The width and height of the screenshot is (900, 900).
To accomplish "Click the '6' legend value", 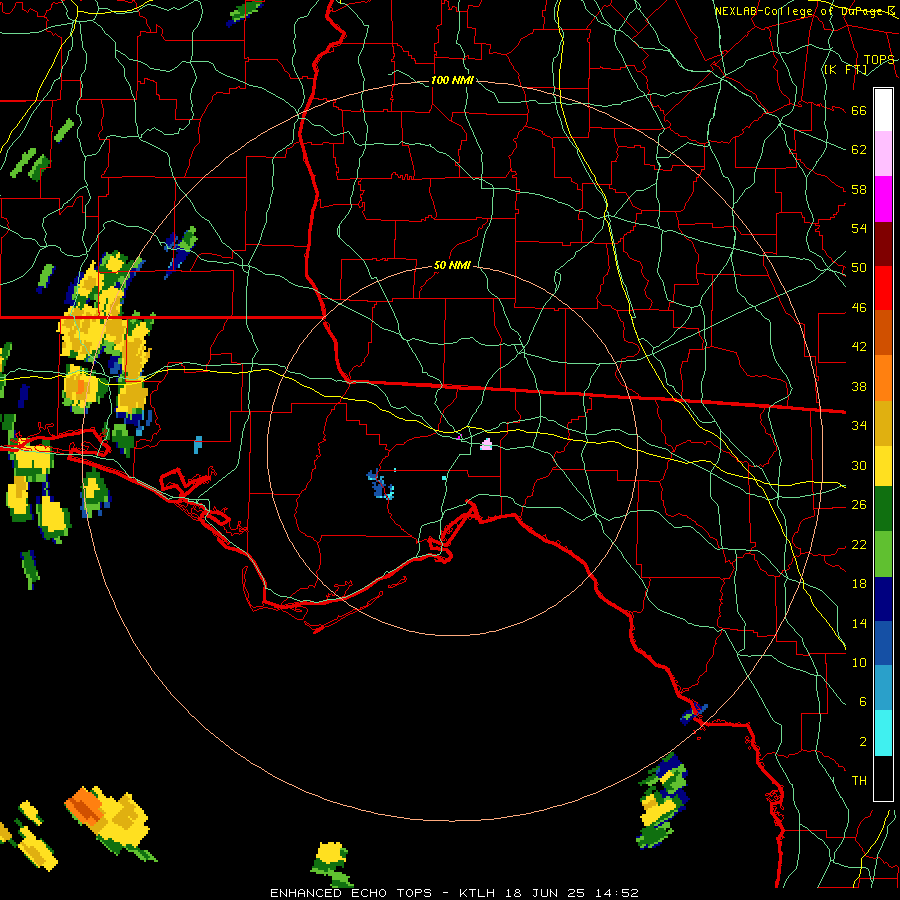I will tap(863, 702).
